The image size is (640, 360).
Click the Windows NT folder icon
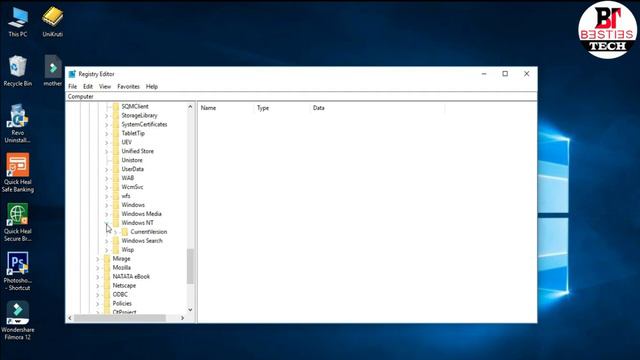tap(116, 223)
